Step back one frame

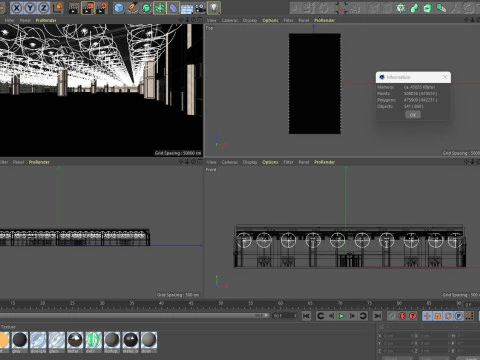click(x=331, y=316)
